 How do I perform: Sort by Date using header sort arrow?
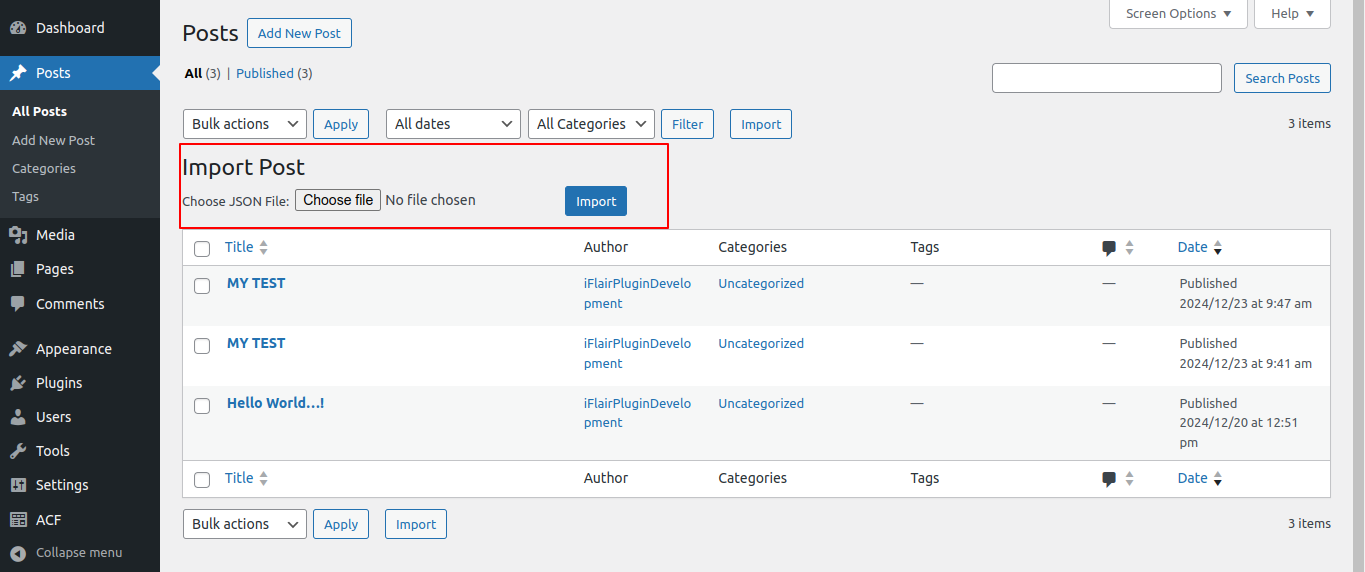pos(1218,248)
